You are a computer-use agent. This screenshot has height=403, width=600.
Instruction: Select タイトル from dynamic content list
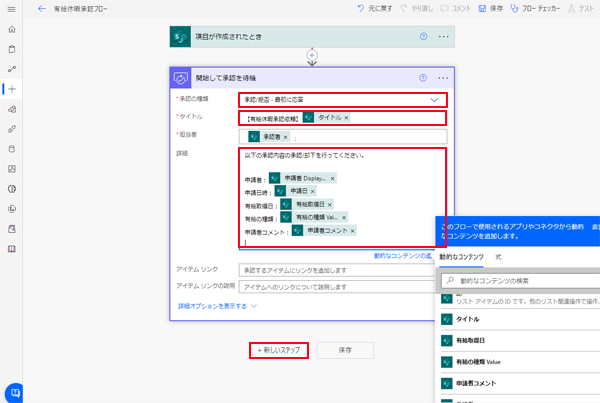520,319
